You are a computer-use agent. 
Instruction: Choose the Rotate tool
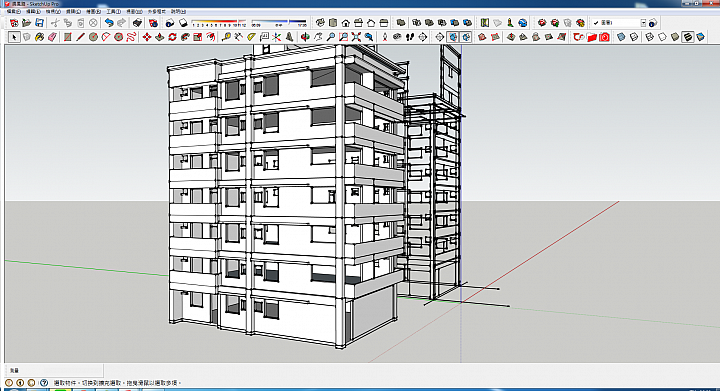pos(172,37)
